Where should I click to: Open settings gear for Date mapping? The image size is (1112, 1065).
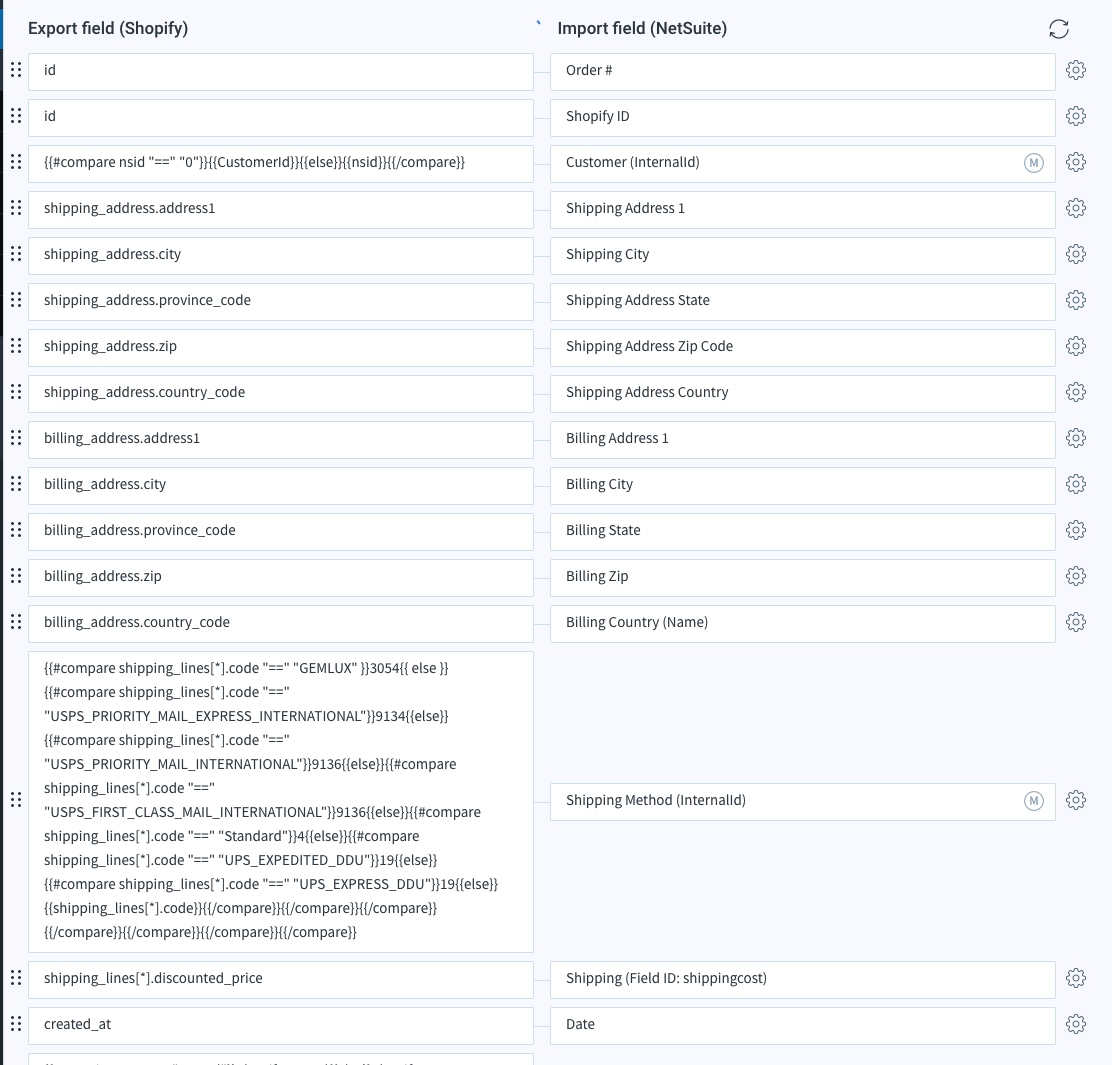point(1076,1024)
